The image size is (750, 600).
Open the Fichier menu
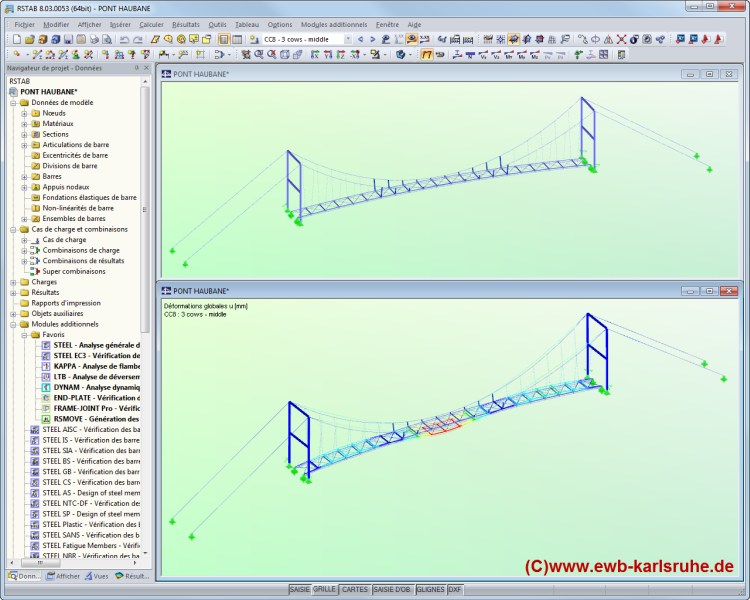click(x=24, y=24)
